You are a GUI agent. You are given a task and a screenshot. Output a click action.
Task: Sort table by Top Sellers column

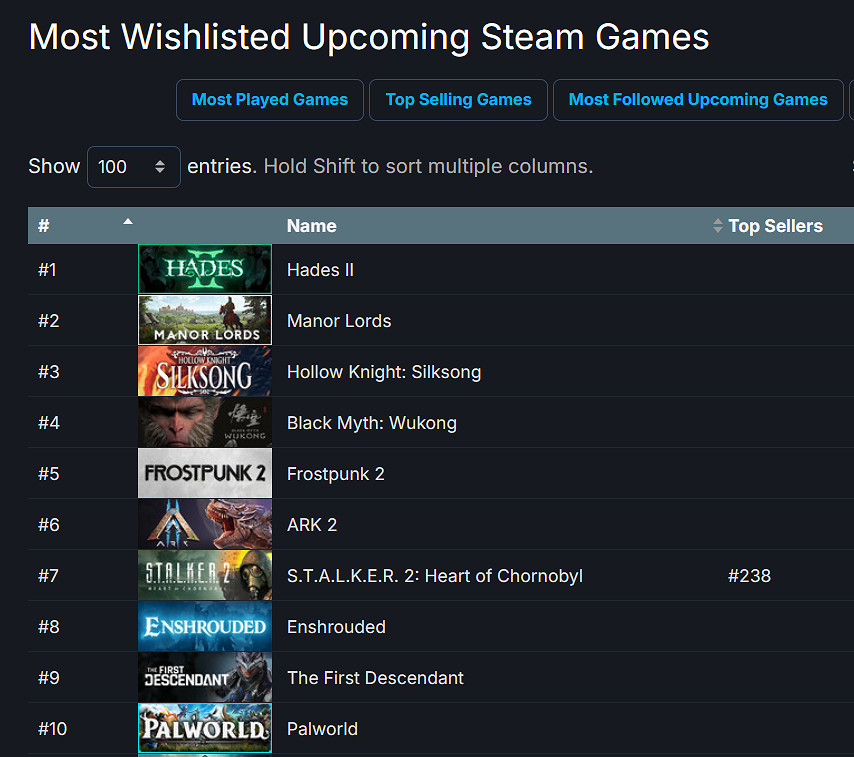775,226
